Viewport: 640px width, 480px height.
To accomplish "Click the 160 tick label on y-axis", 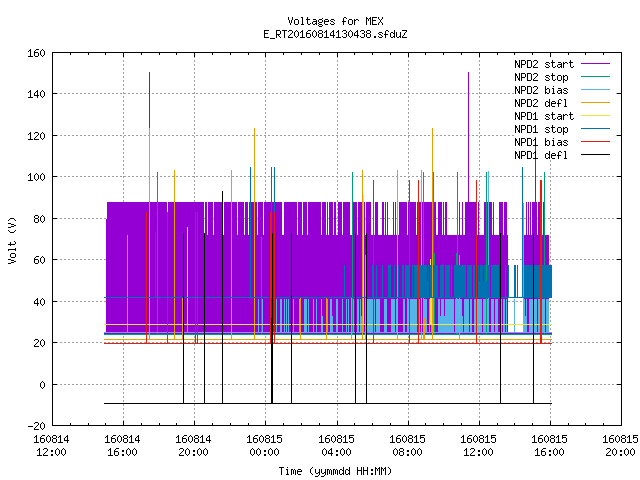I will coord(36,53).
